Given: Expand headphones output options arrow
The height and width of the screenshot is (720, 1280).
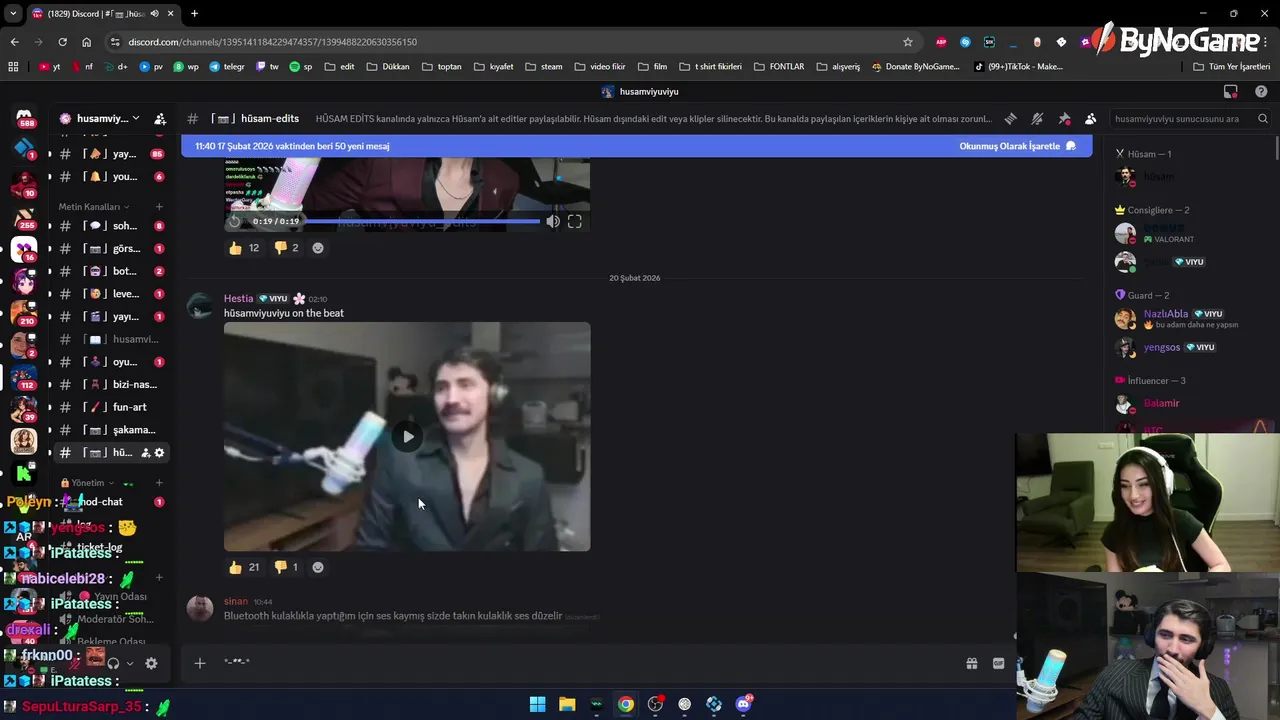Looking at the screenshot, I should point(129,663).
